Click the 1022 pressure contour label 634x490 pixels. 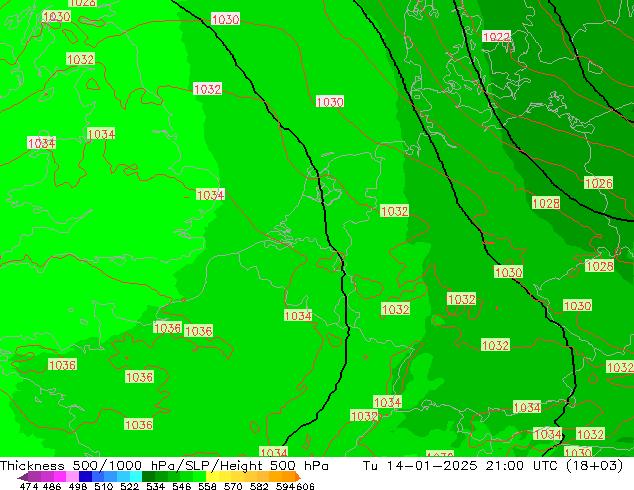pyautogui.click(x=497, y=37)
